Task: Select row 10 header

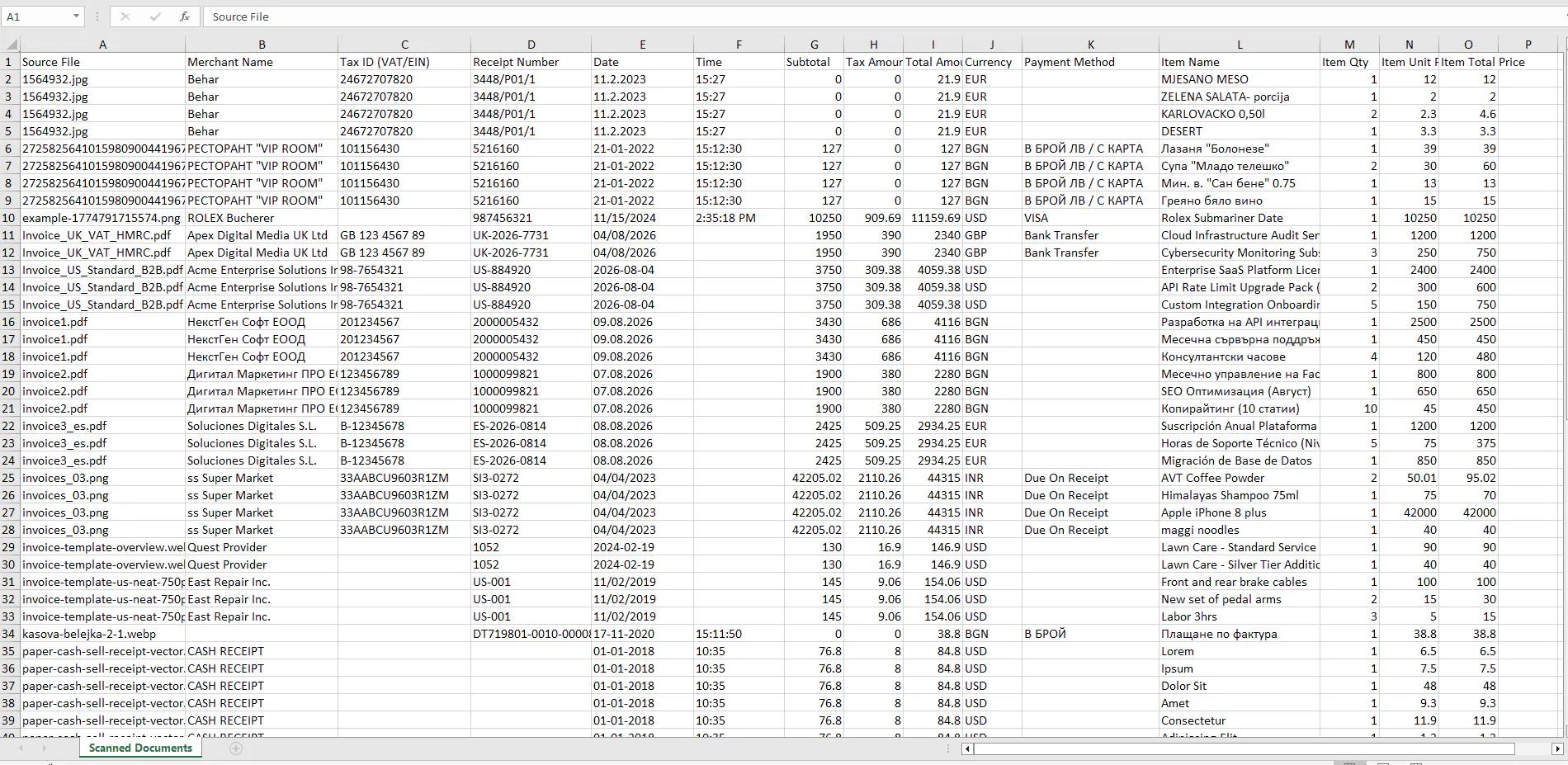Action: point(10,218)
